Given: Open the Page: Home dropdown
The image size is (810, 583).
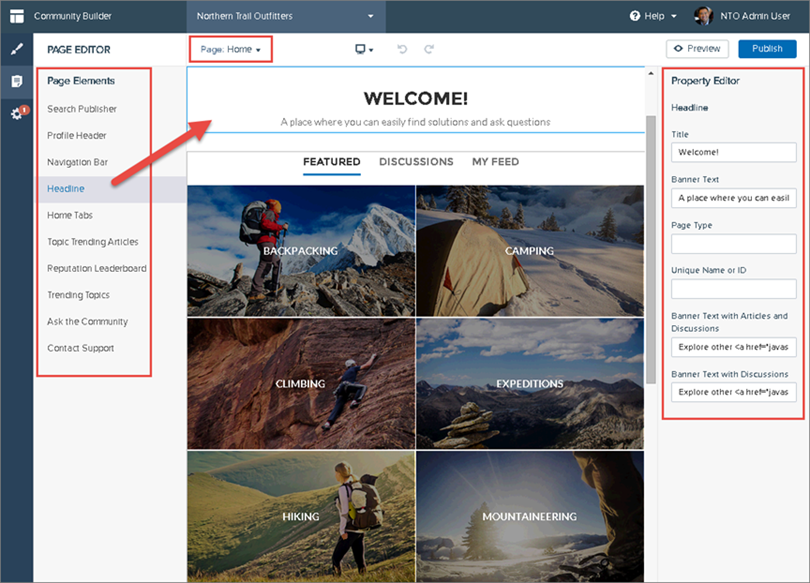Looking at the screenshot, I should pos(230,50).
